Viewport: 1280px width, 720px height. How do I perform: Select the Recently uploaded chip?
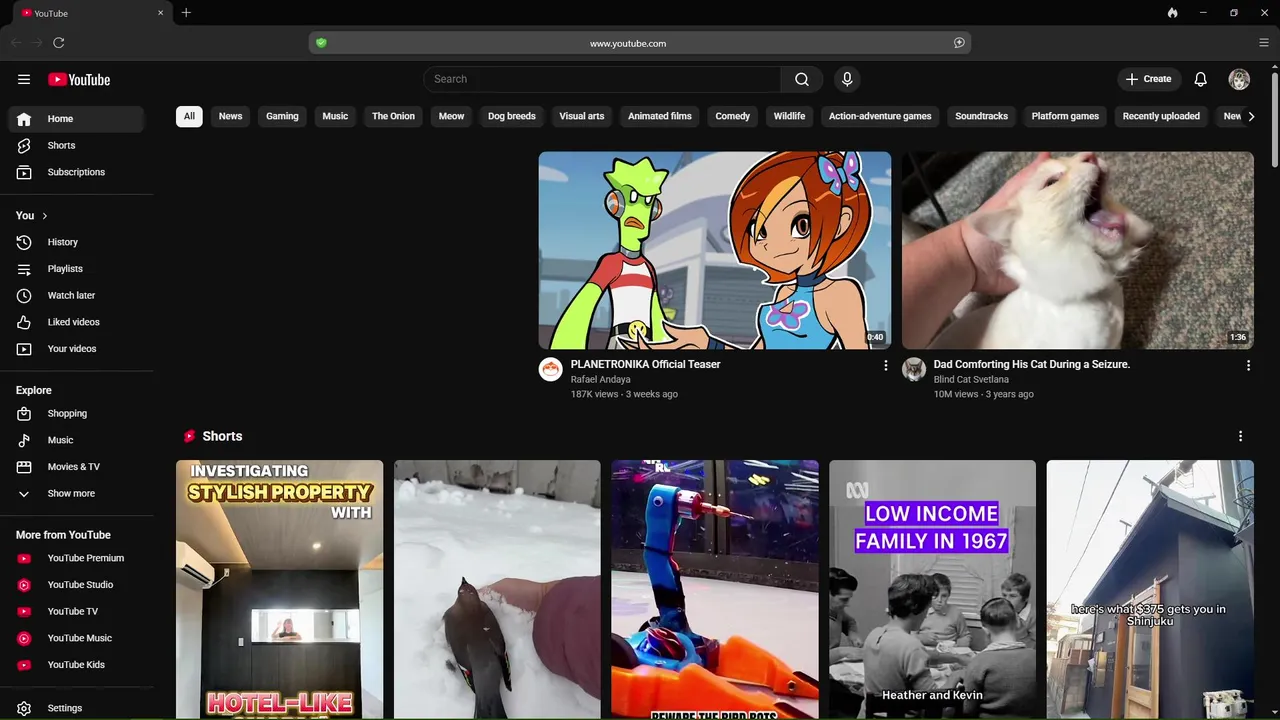tap(1161, 116)
